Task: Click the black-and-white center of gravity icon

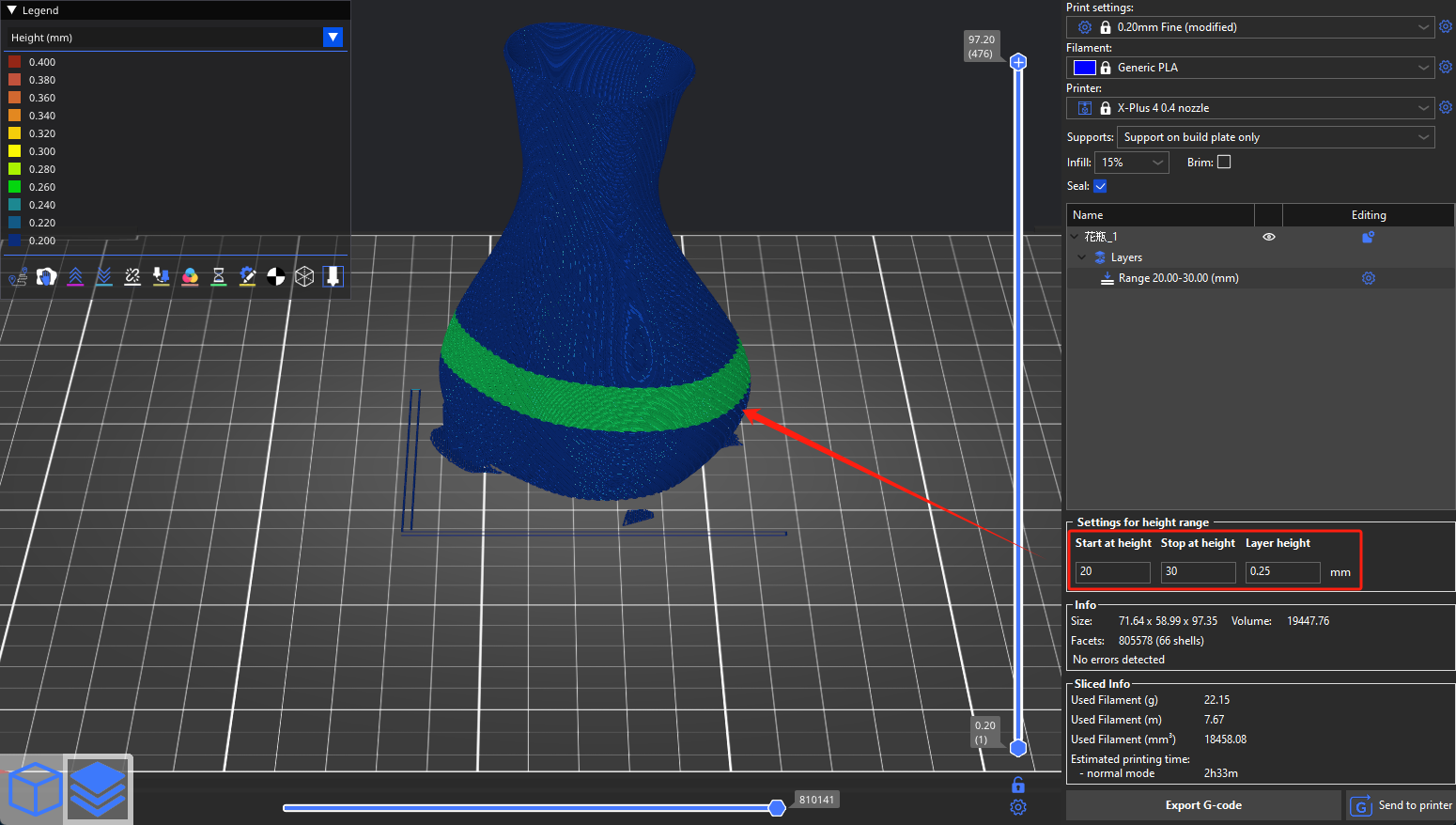Action: click(276, 276)
